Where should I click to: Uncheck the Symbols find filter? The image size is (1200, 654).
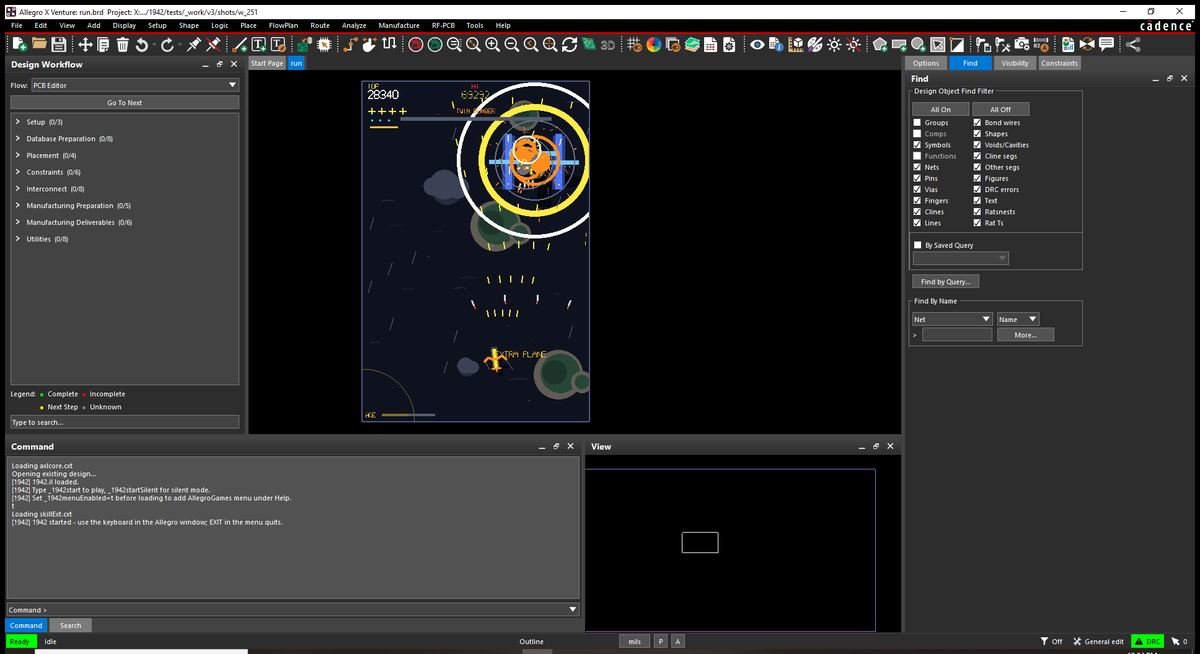click(917, 145)
